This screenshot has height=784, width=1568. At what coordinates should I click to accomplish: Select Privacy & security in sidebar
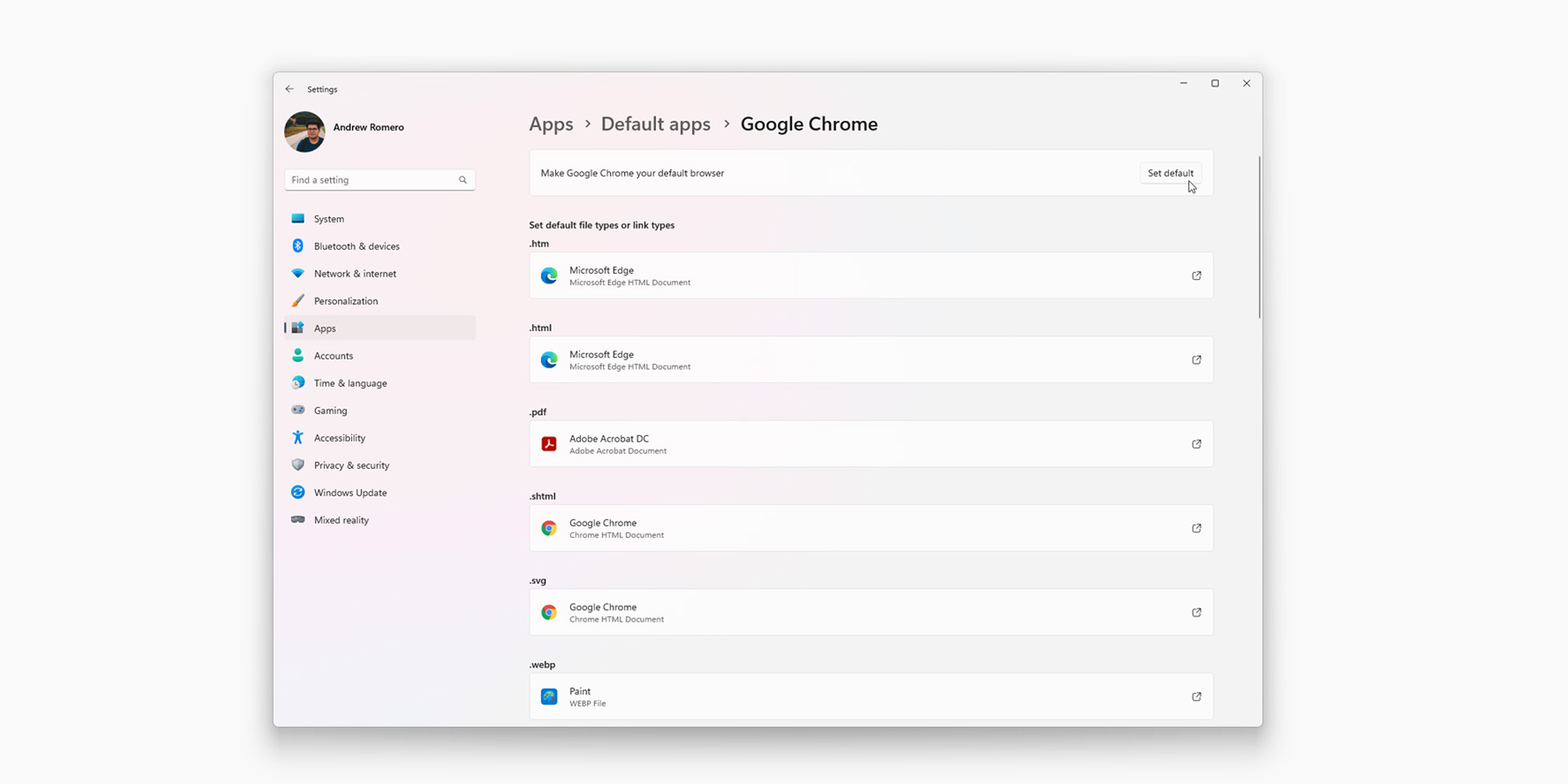351,466
